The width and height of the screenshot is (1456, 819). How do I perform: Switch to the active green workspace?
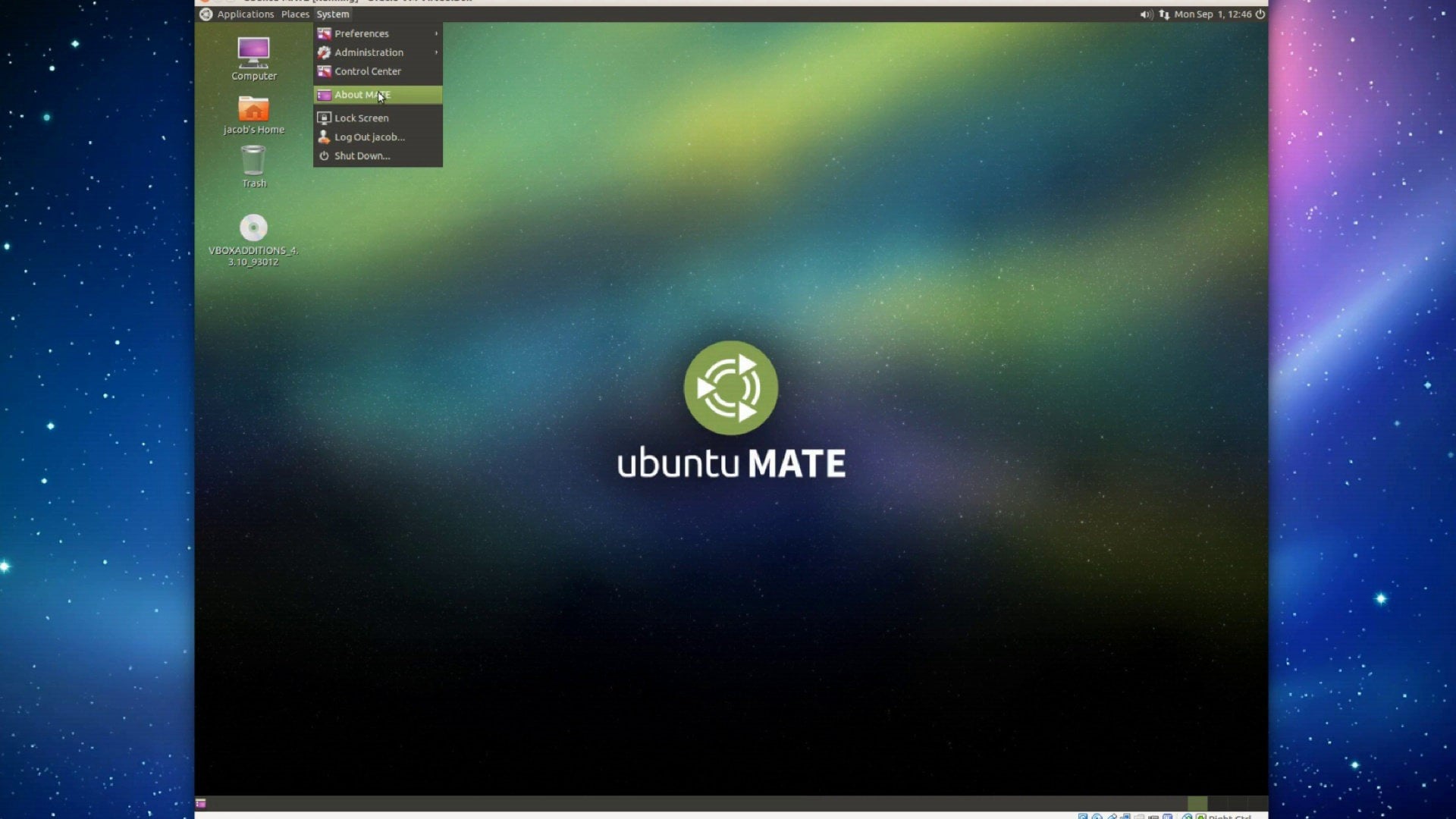(1197, 803)
